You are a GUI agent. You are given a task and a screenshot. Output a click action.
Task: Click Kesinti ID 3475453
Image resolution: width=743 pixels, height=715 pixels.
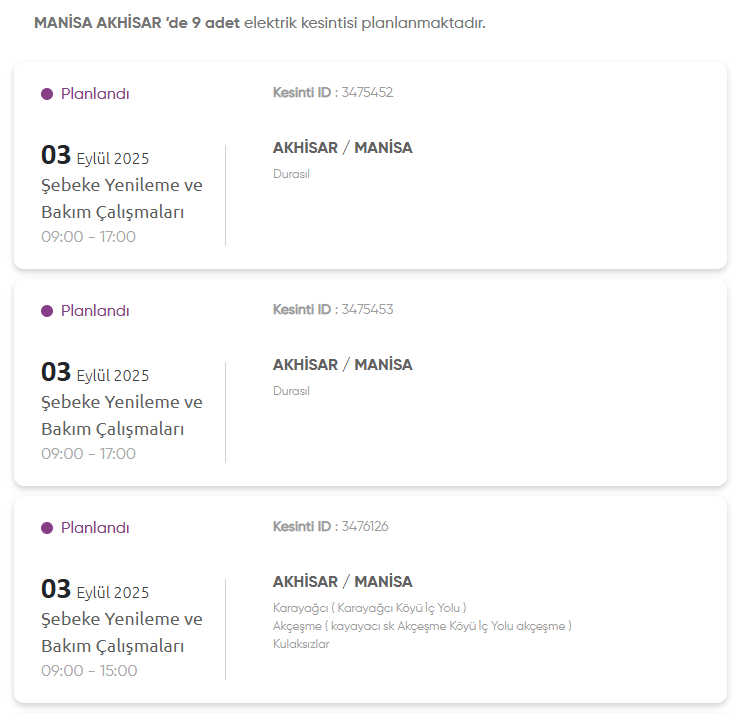333,310
